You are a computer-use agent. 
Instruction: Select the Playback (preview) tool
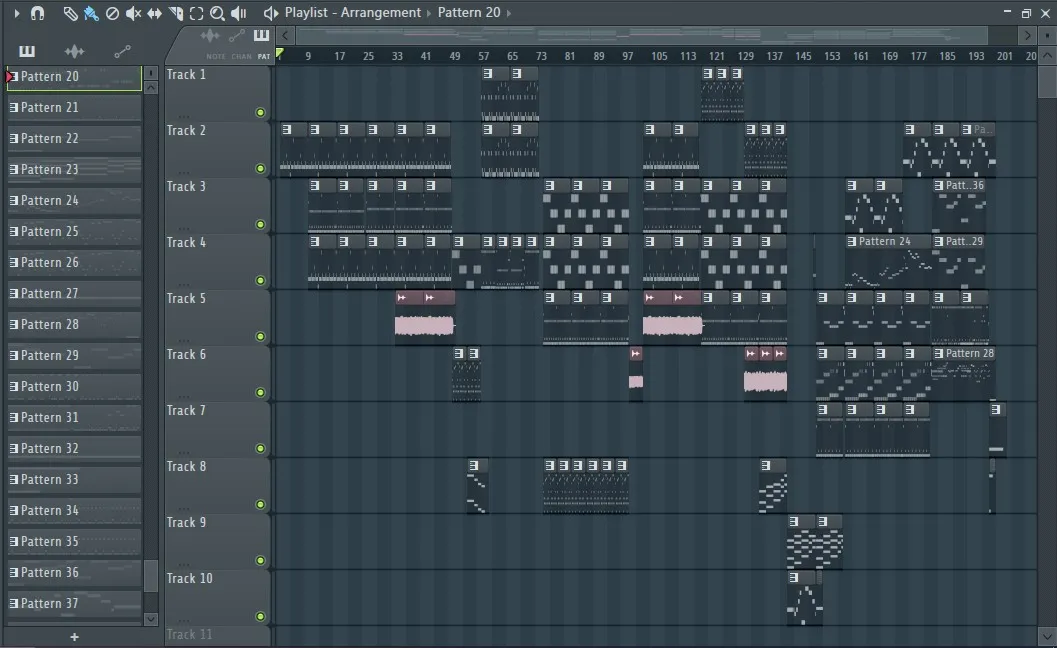click(237, 13)
